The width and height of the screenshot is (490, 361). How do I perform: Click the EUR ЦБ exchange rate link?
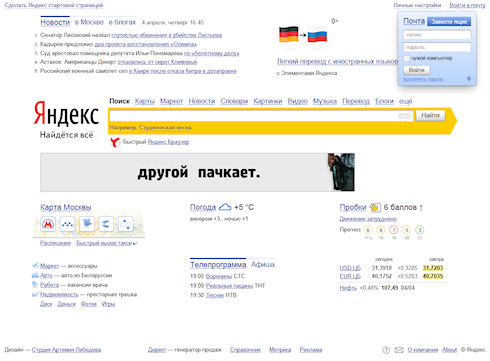point(350,276)
